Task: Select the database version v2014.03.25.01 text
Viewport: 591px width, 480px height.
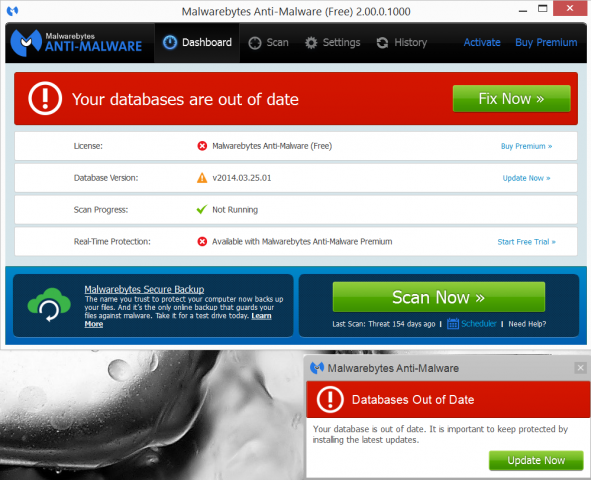Action: [x=242, y=178]
